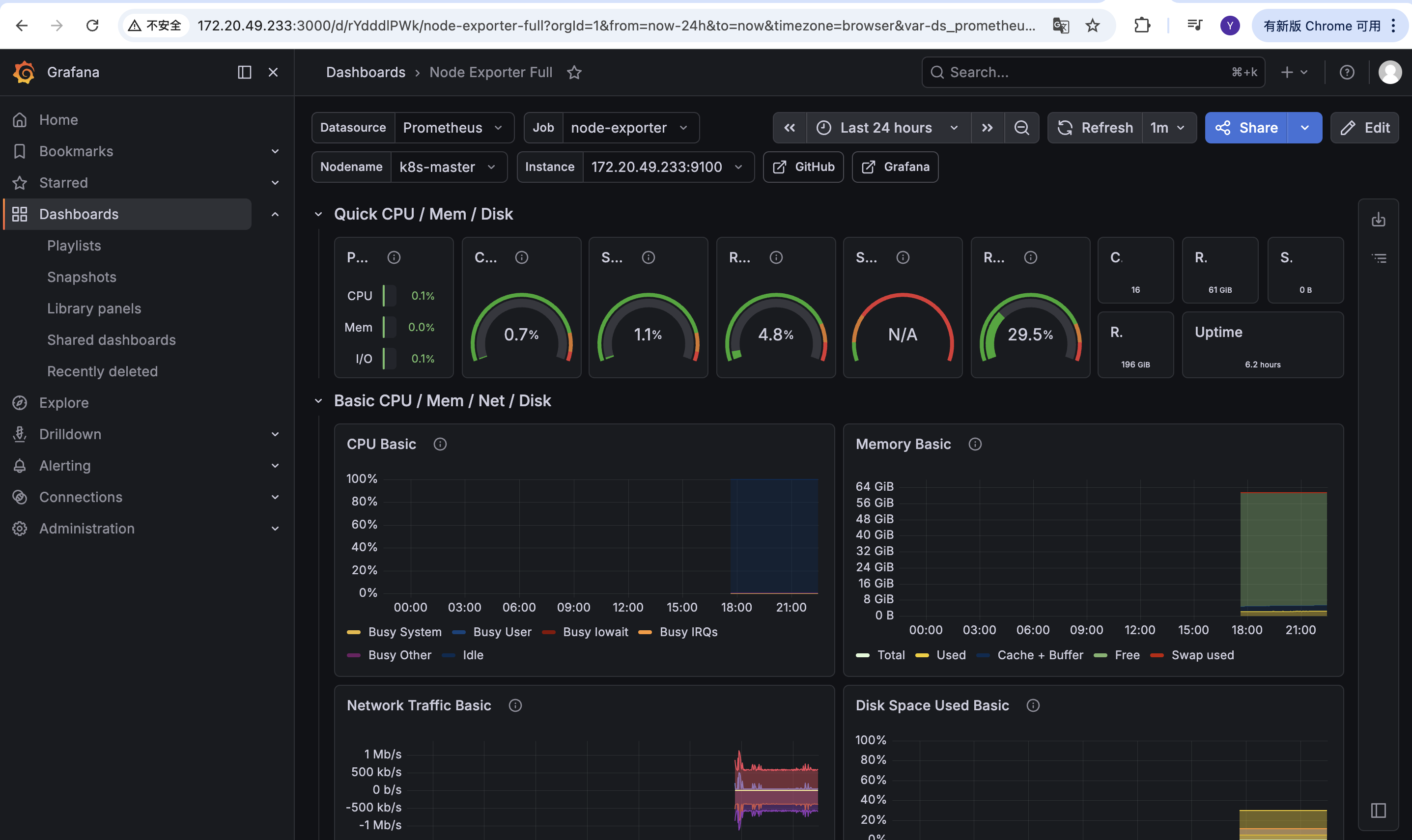Close the sidebar navigation menu
The image size is (1412, 840).
273,72
